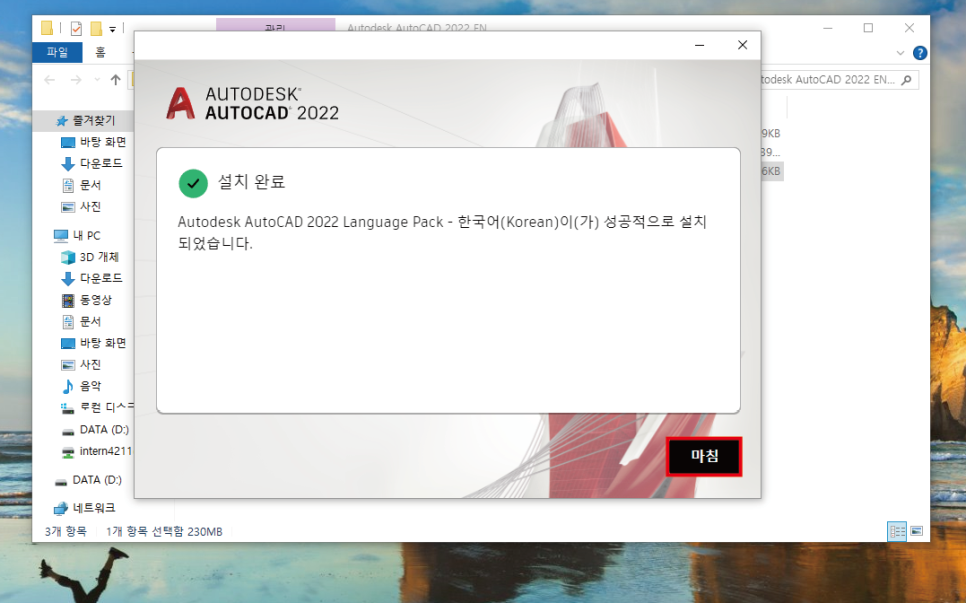
Task: Select the standalone DATA (D:) drive entry
Action: click(88, 480)
